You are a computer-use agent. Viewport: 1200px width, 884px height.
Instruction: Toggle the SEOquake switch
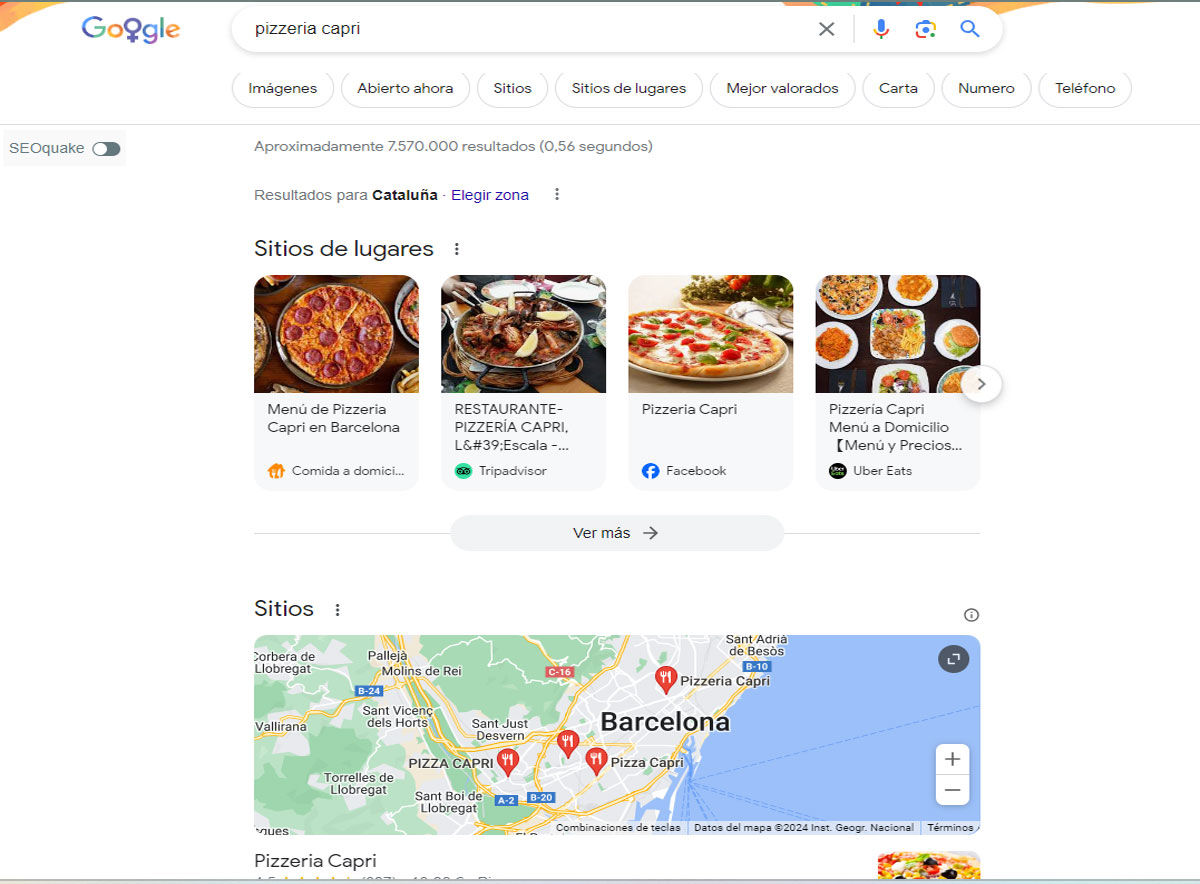coord(106,149)
